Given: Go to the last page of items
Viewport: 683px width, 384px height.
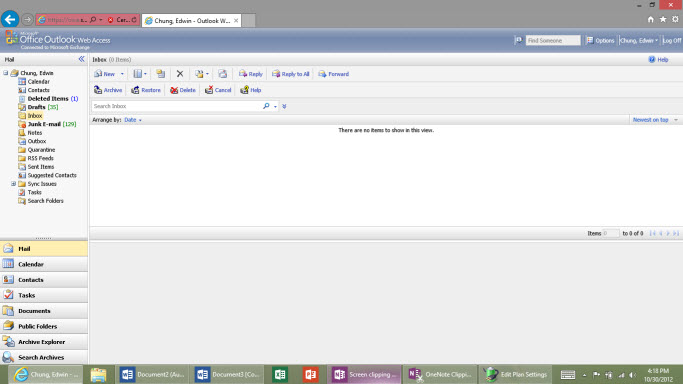Looking at the screenshot, I should point(676,233).
